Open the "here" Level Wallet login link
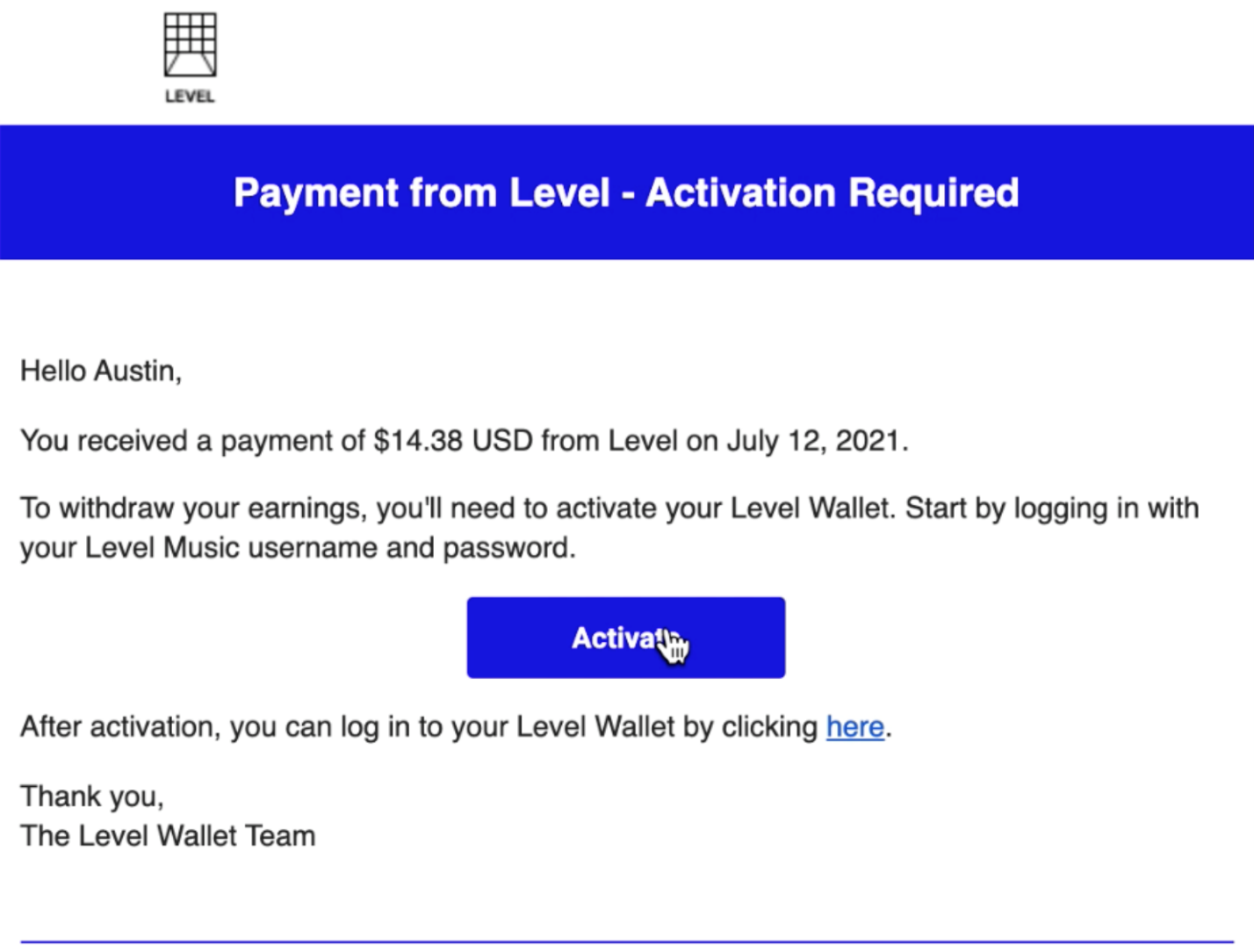1254x952 pixels. (855, 727)
